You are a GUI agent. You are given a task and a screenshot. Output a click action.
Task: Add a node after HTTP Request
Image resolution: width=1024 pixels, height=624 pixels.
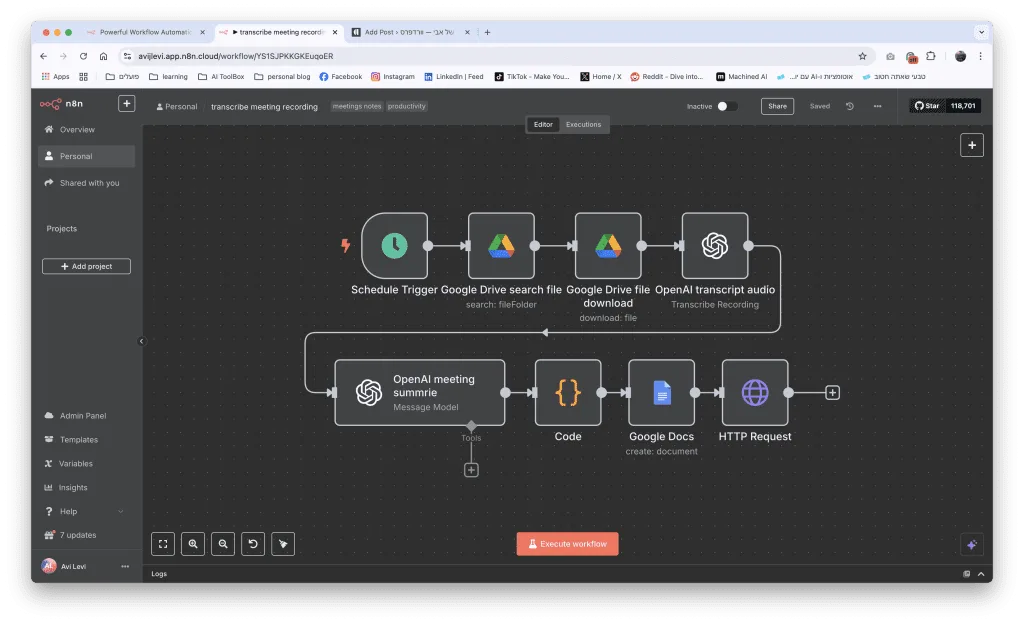(832, 392)
